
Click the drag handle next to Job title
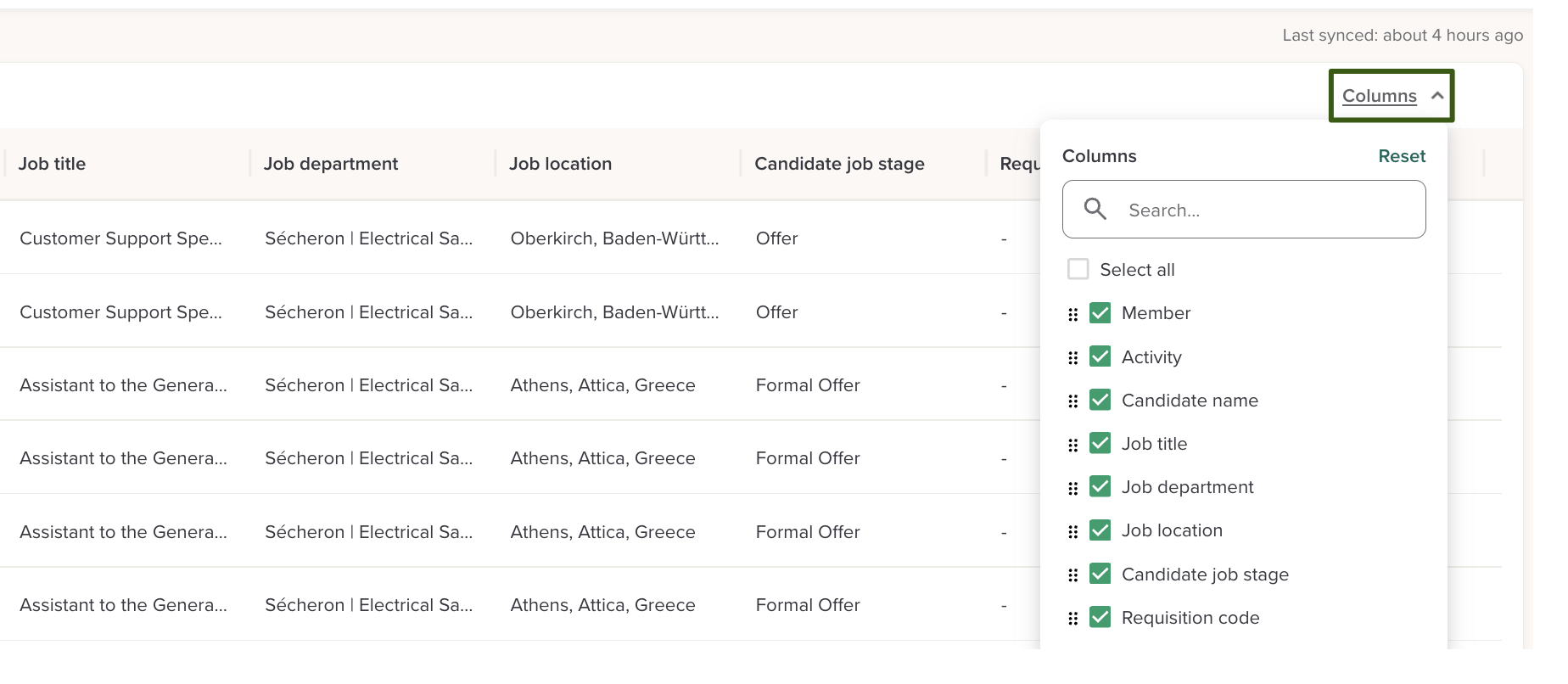pyautogui.click(x=1072, y=445)
